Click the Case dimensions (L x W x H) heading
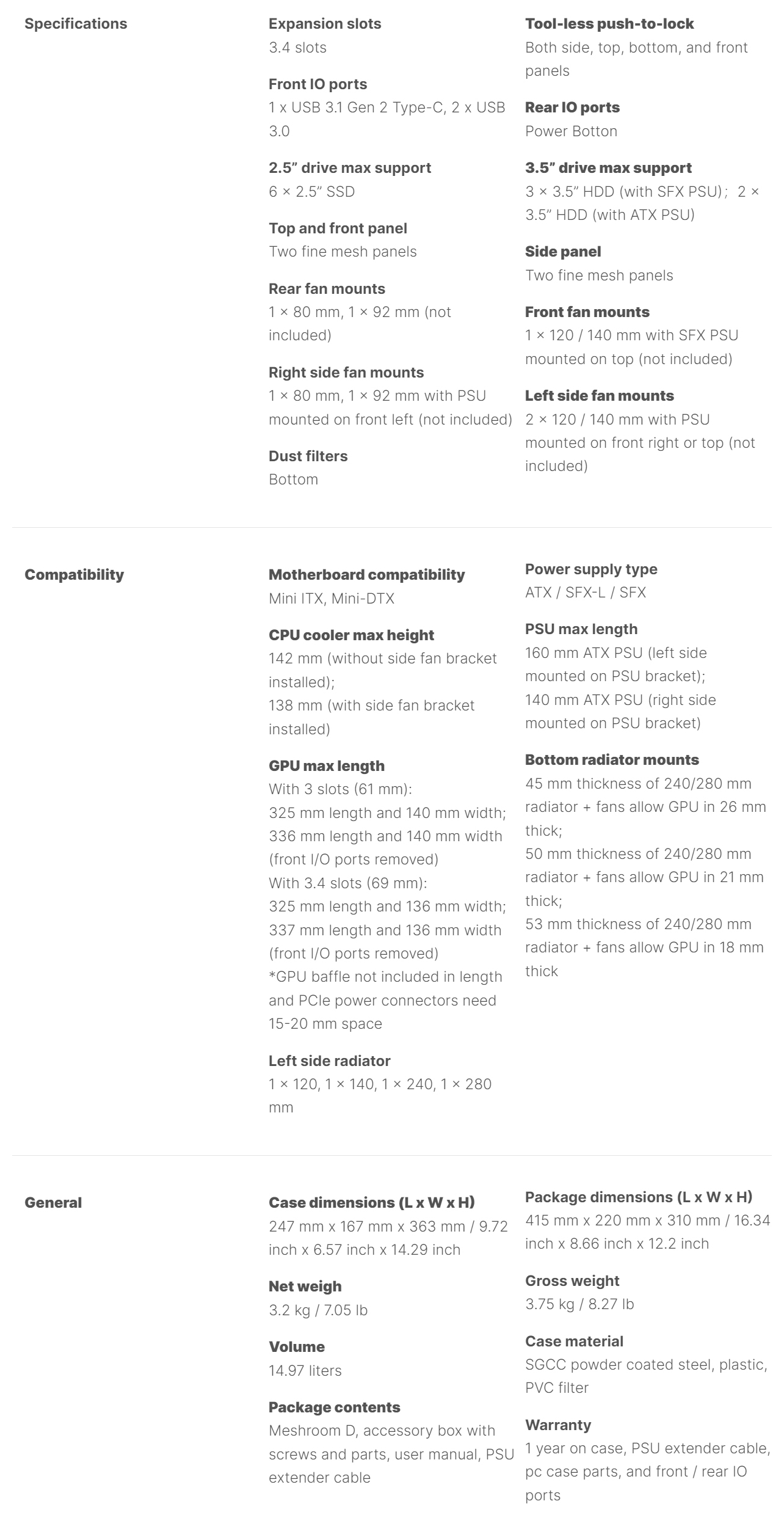784x1526 pixels. tap(371, 1202)
